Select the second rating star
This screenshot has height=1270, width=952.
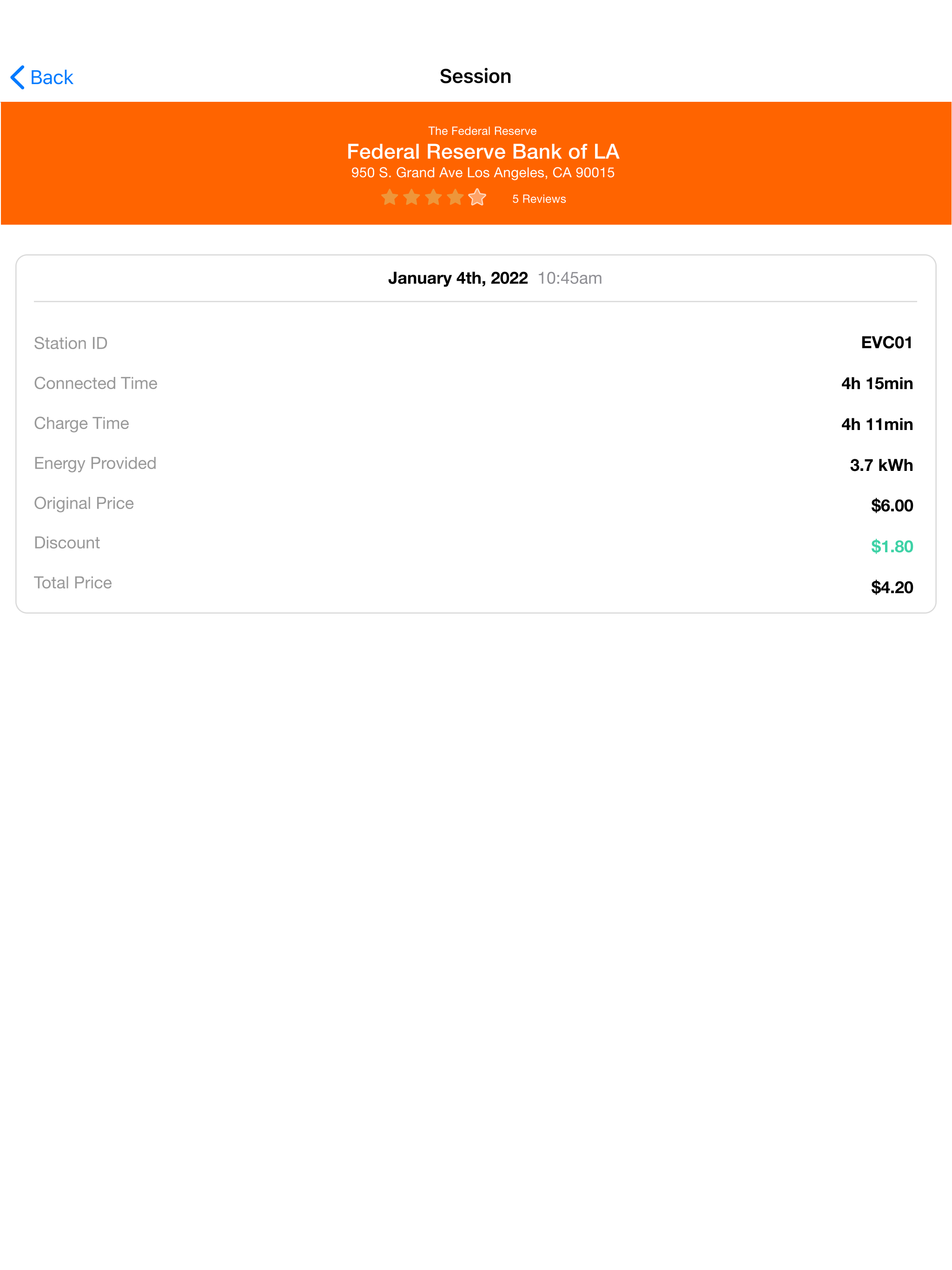pos(412,198)
